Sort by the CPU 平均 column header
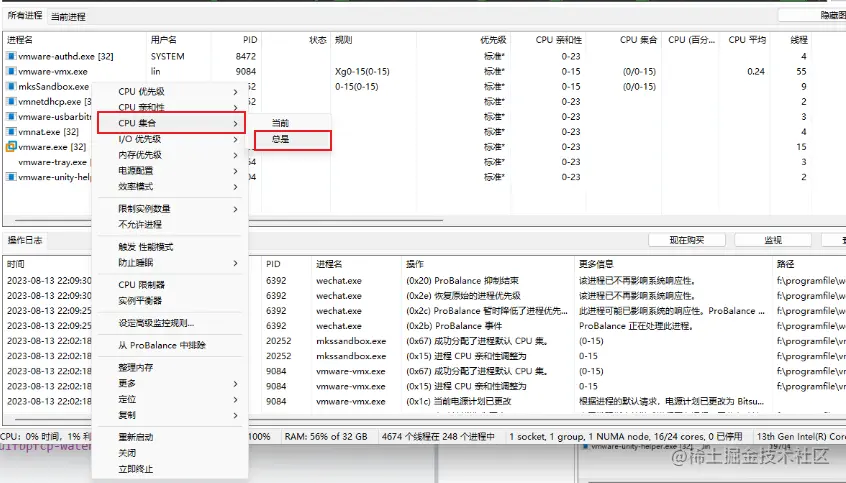The height and width of the screenshot is (483, 846). click(x=746, y=40)
